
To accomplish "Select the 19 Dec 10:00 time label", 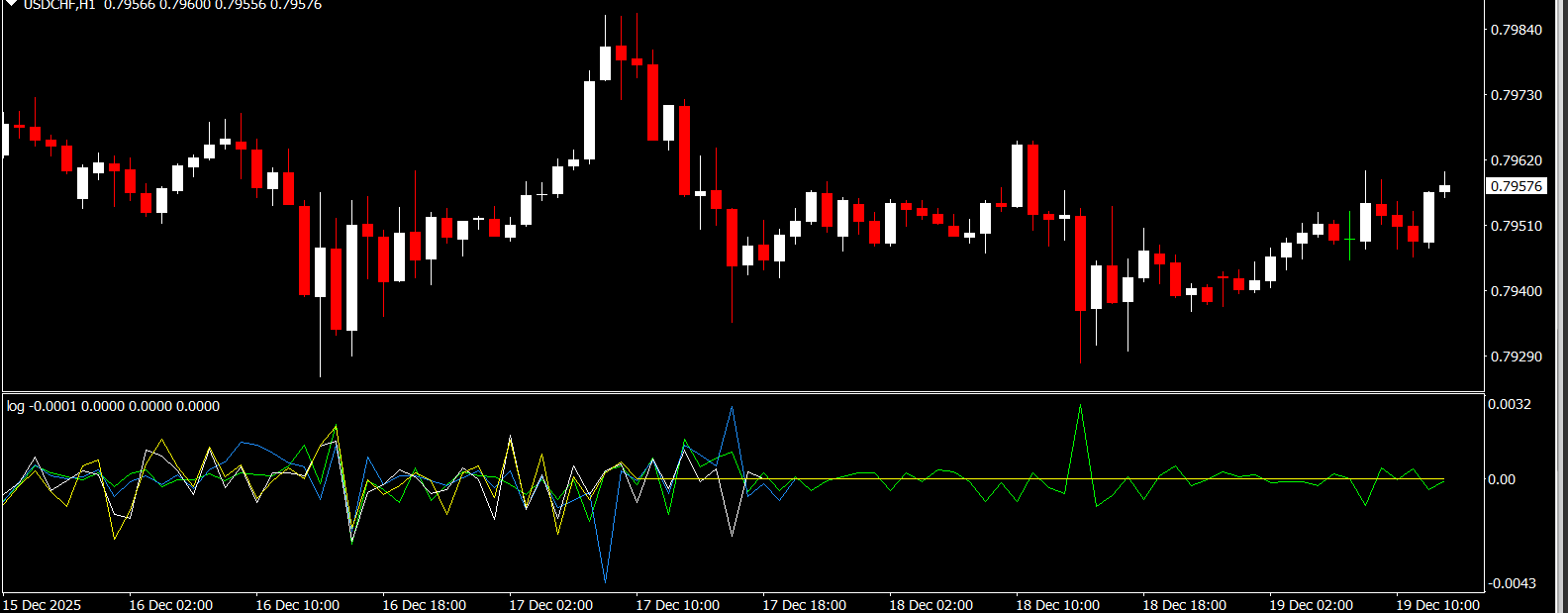I will pyautogui.click(x=1437, y=605).
